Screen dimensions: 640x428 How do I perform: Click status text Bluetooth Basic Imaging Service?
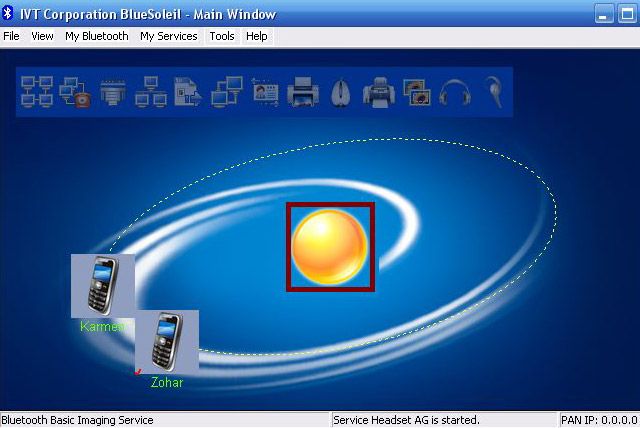click(78, 420)
